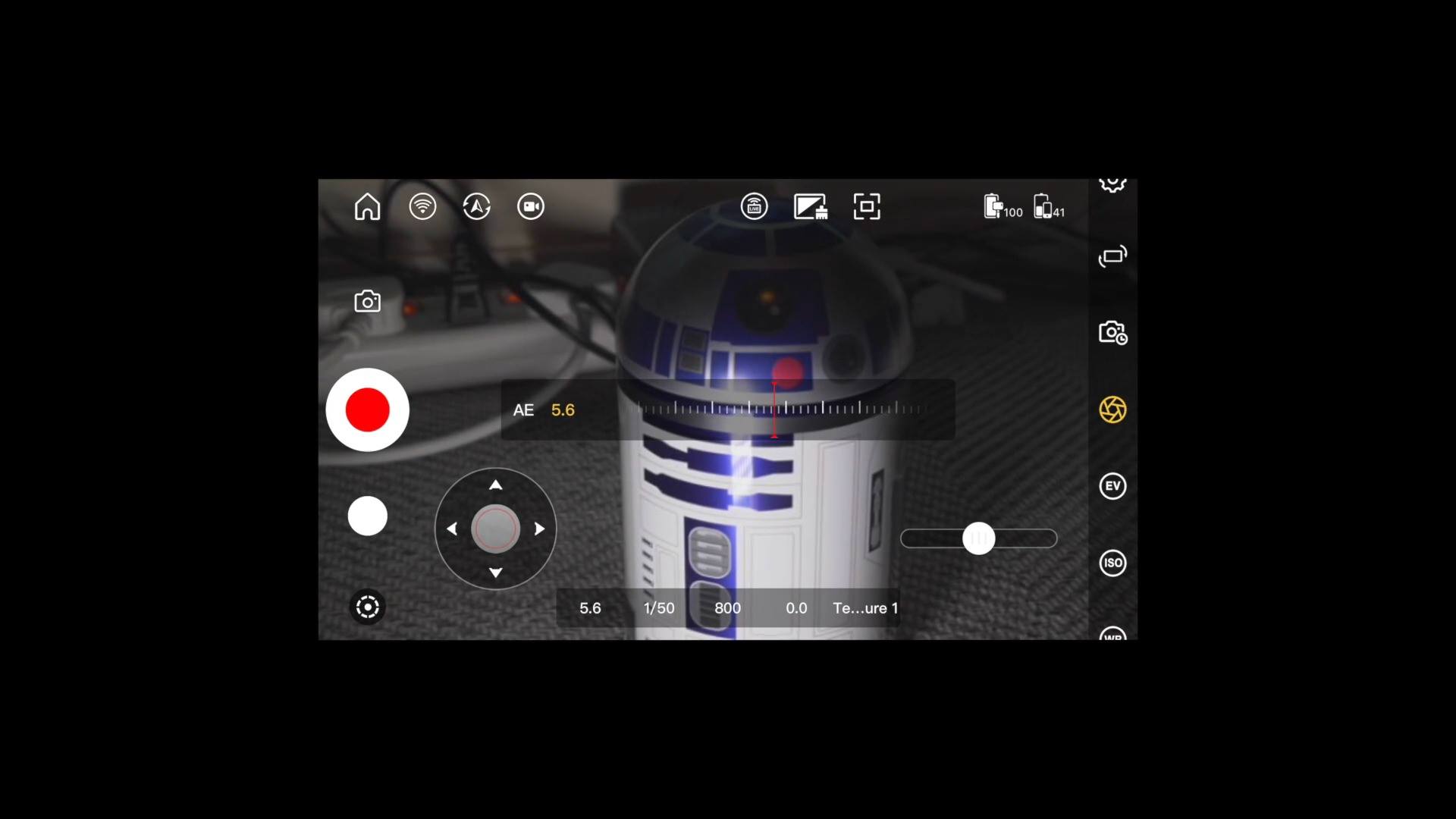Screen dimensions: 1456x819
Task: Tap the compass navigation mode icon
Action: pyautogui.click(x=477, y=206)
